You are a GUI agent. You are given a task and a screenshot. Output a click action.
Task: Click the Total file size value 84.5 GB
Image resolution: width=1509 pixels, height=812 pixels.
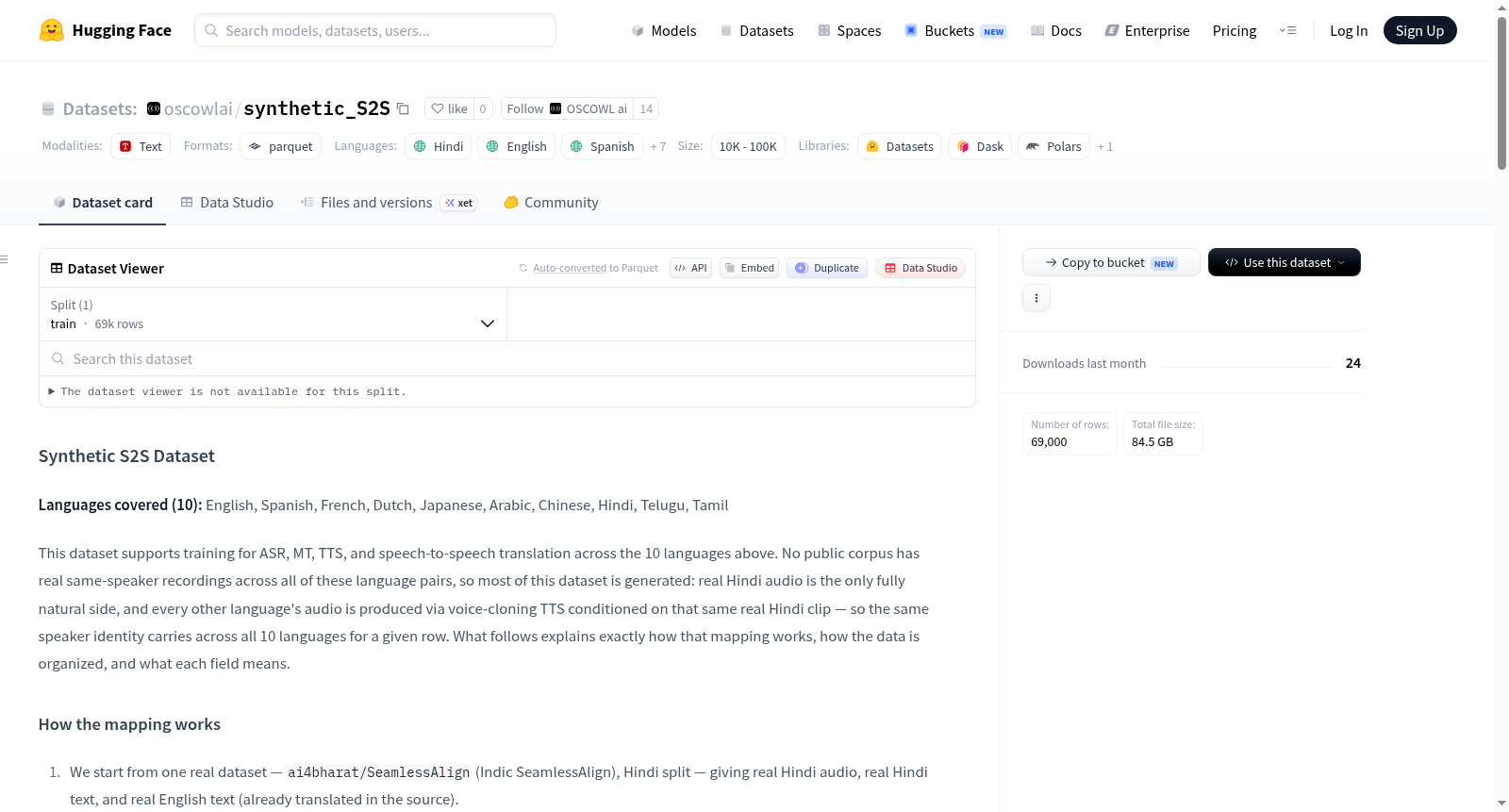1152,441
